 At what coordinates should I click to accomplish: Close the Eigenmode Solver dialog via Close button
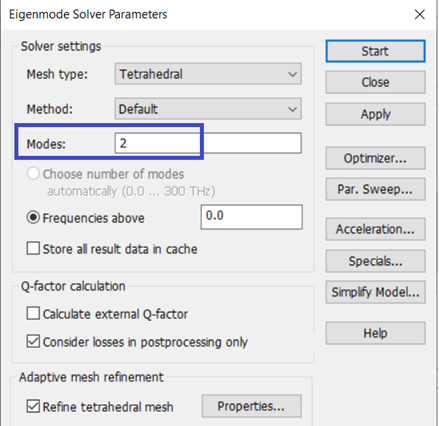(375, 82)
